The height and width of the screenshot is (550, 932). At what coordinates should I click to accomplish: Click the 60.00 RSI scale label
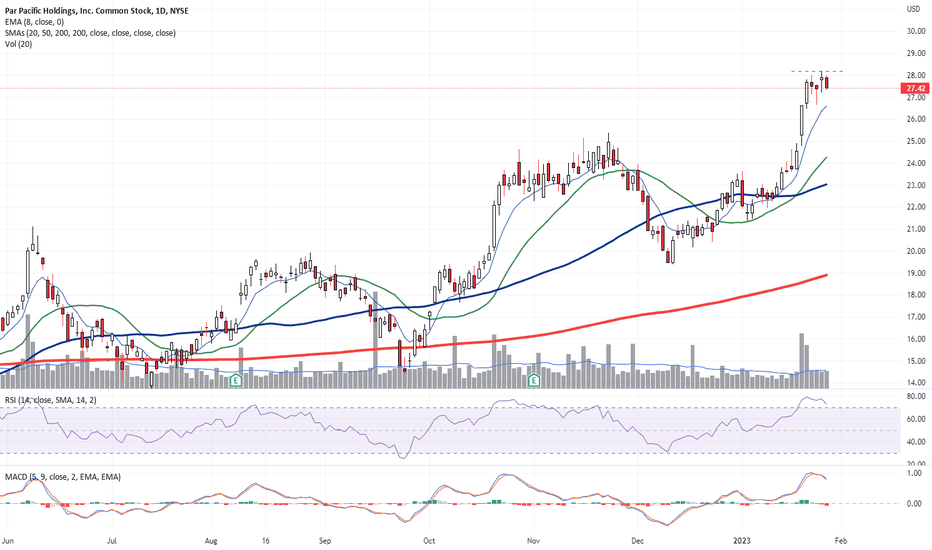click(x=916, y=419)
